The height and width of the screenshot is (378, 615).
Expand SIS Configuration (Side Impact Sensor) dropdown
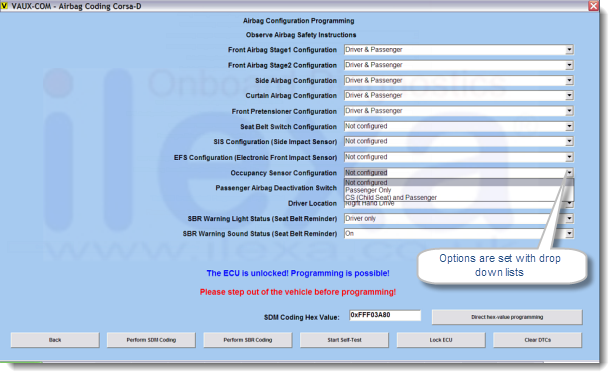pos(569,141)
